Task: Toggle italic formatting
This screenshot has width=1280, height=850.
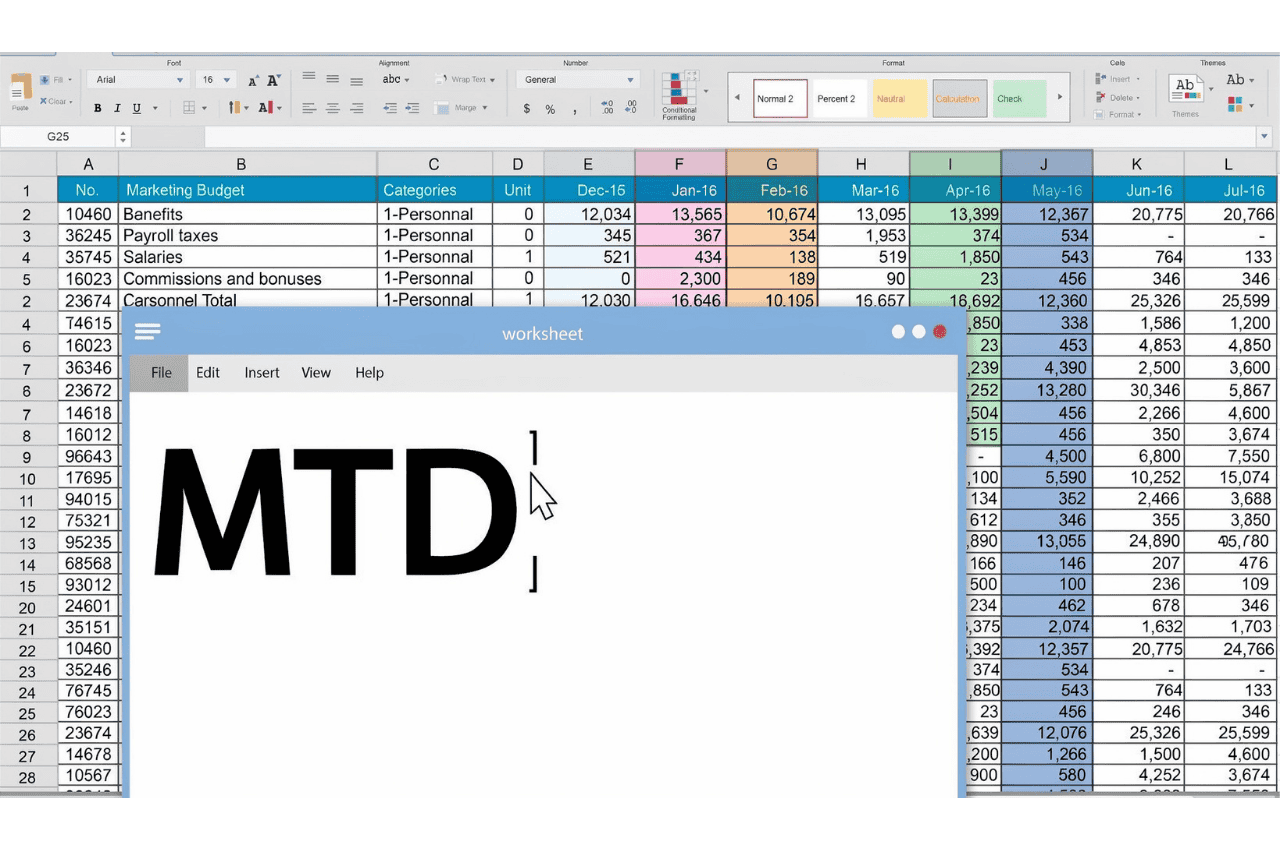Action: 117,108
